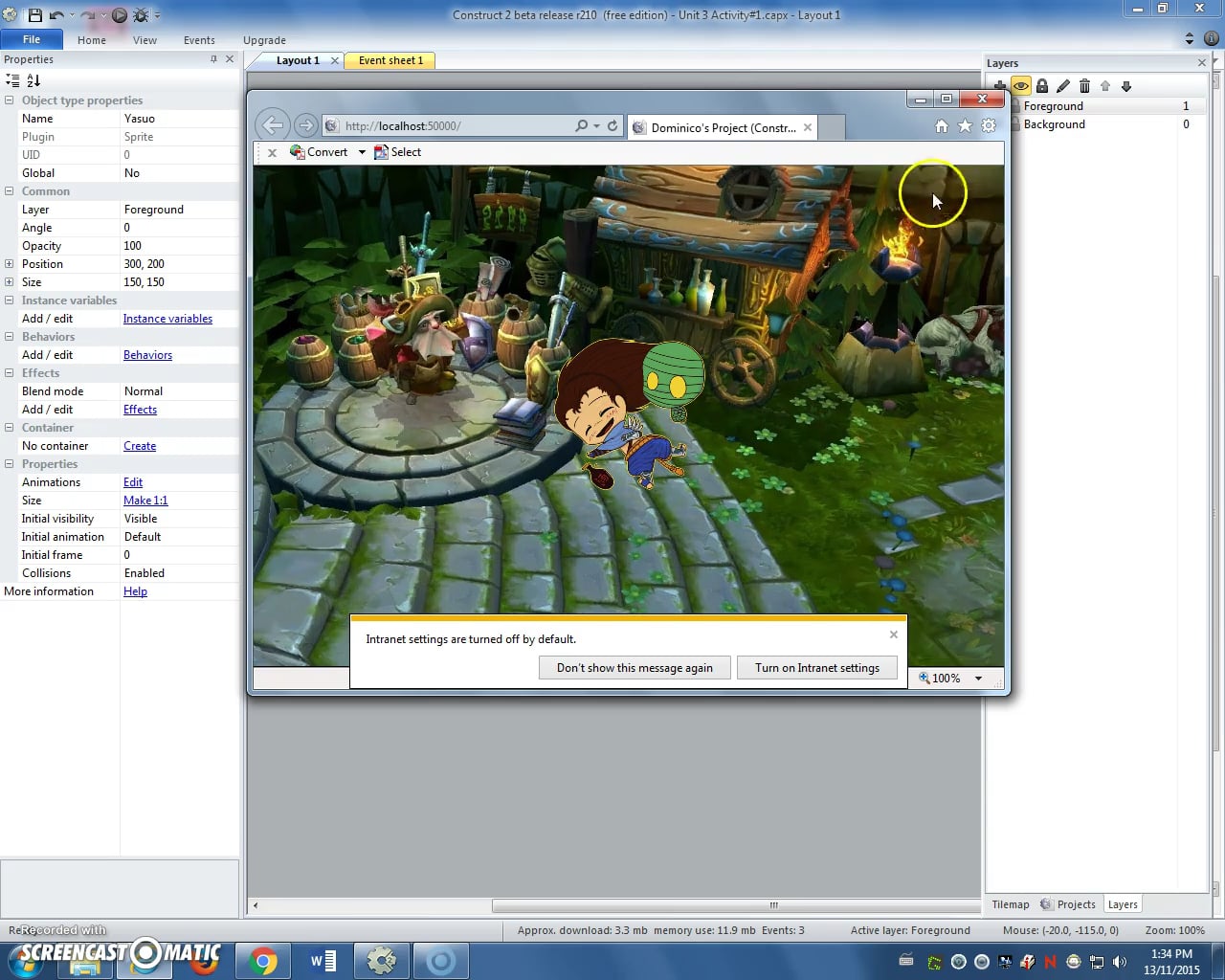Open browser tools gear icon
Image resolution: width=1225 pixels, height=980 pixels.
coord(989,125)
